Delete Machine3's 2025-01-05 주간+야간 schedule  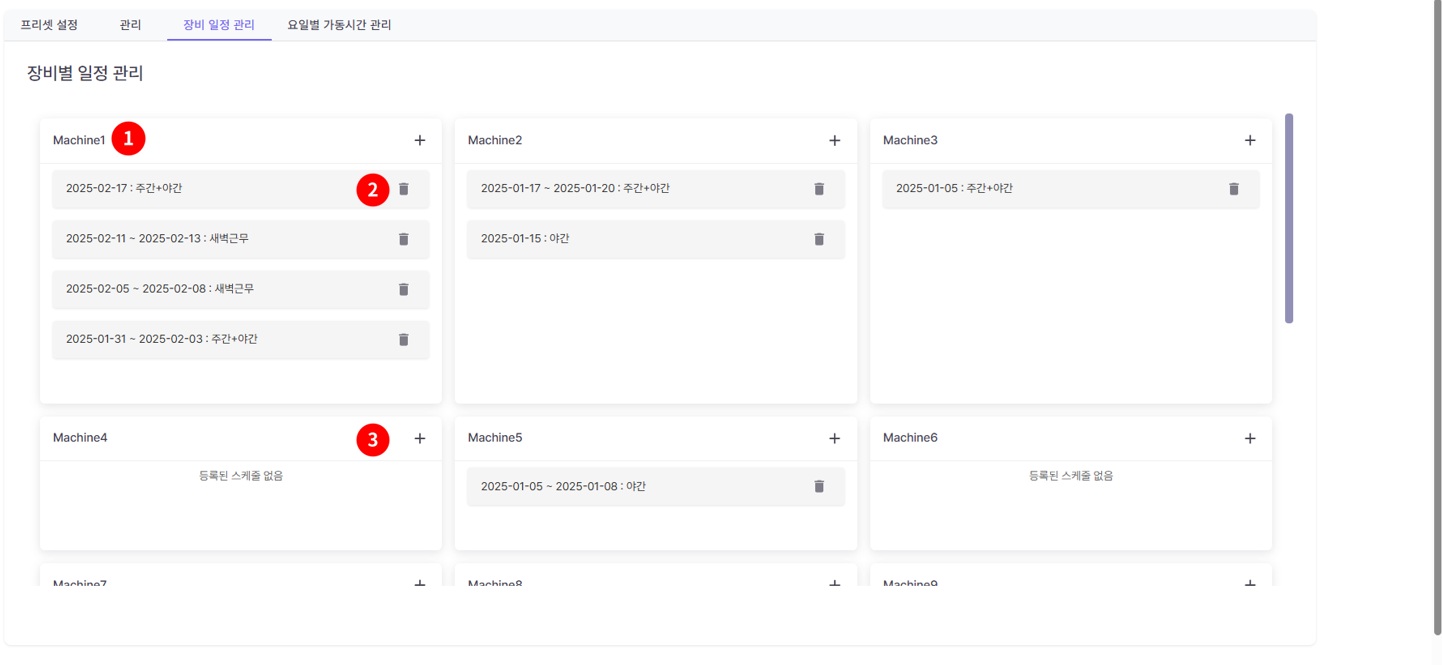tap(1234, 189)
